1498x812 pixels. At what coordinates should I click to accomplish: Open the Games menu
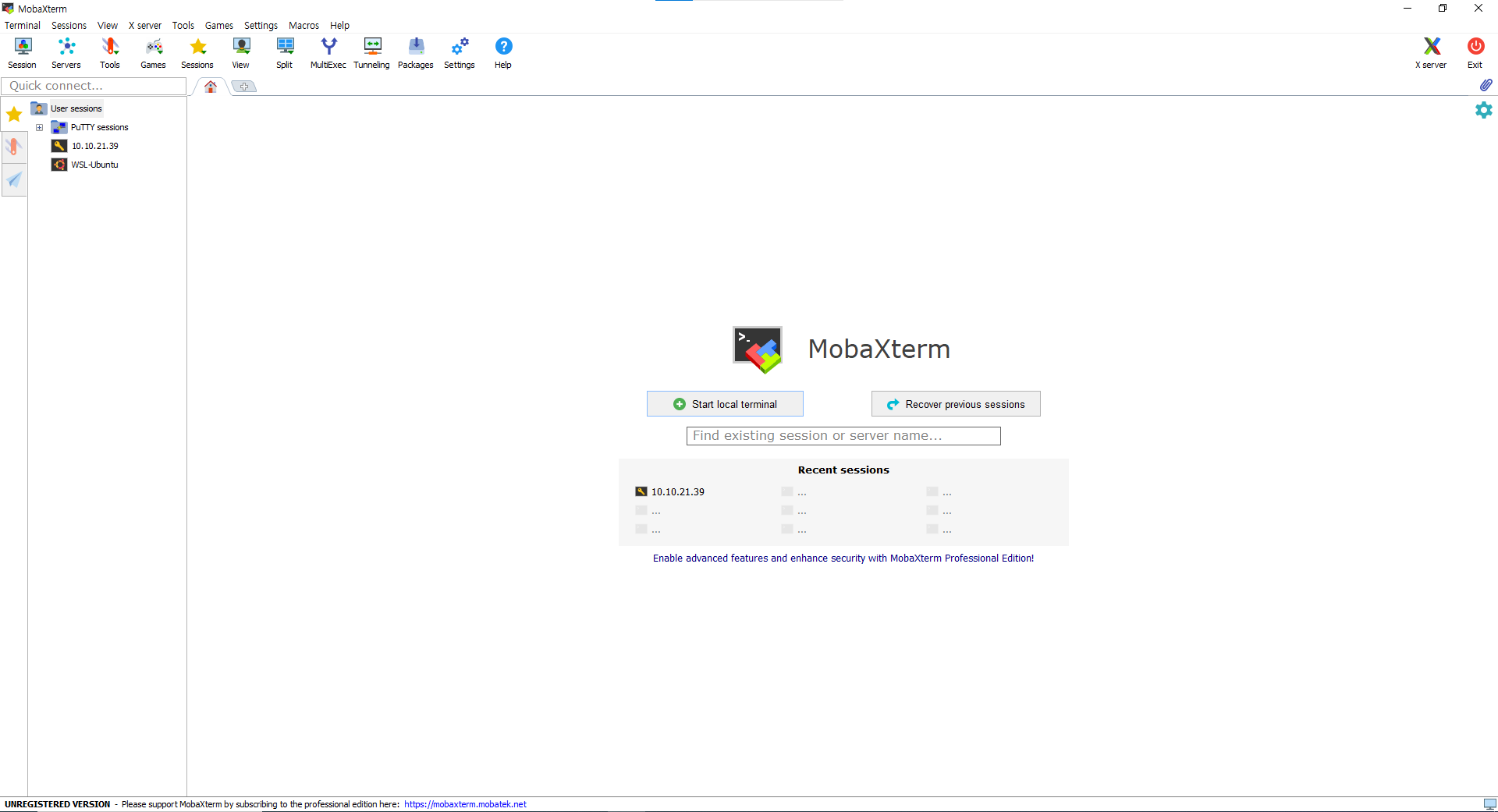click(x=219, y=26)
